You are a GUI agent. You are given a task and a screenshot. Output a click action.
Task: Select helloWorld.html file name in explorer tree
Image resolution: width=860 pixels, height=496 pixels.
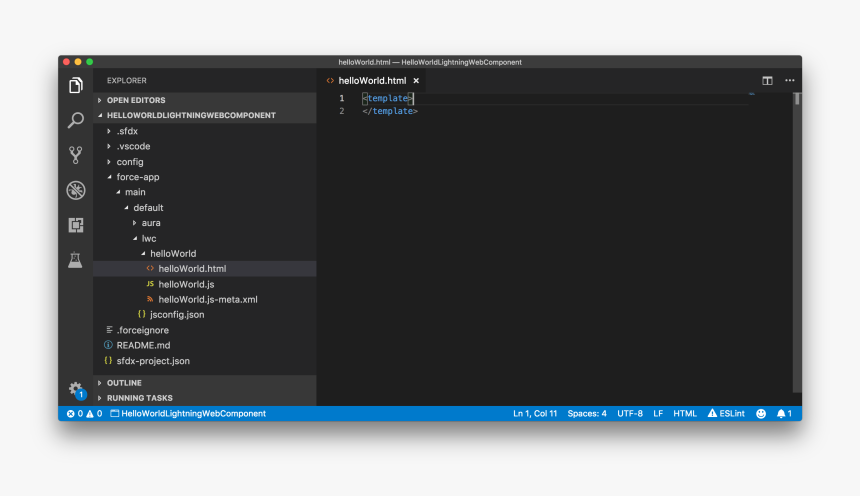pyautogui.click(x=192, y=269)
